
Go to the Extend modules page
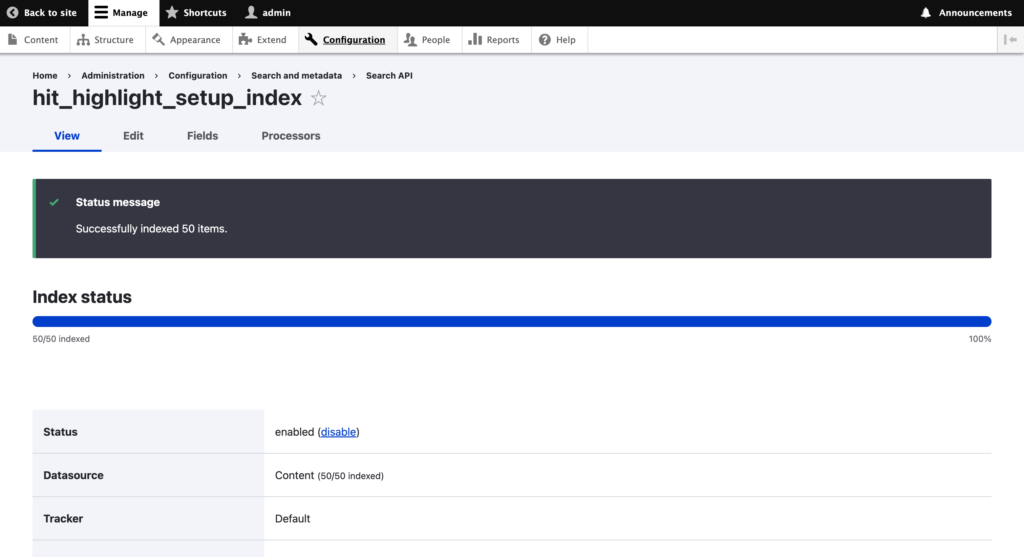click(x=263, y=40)
